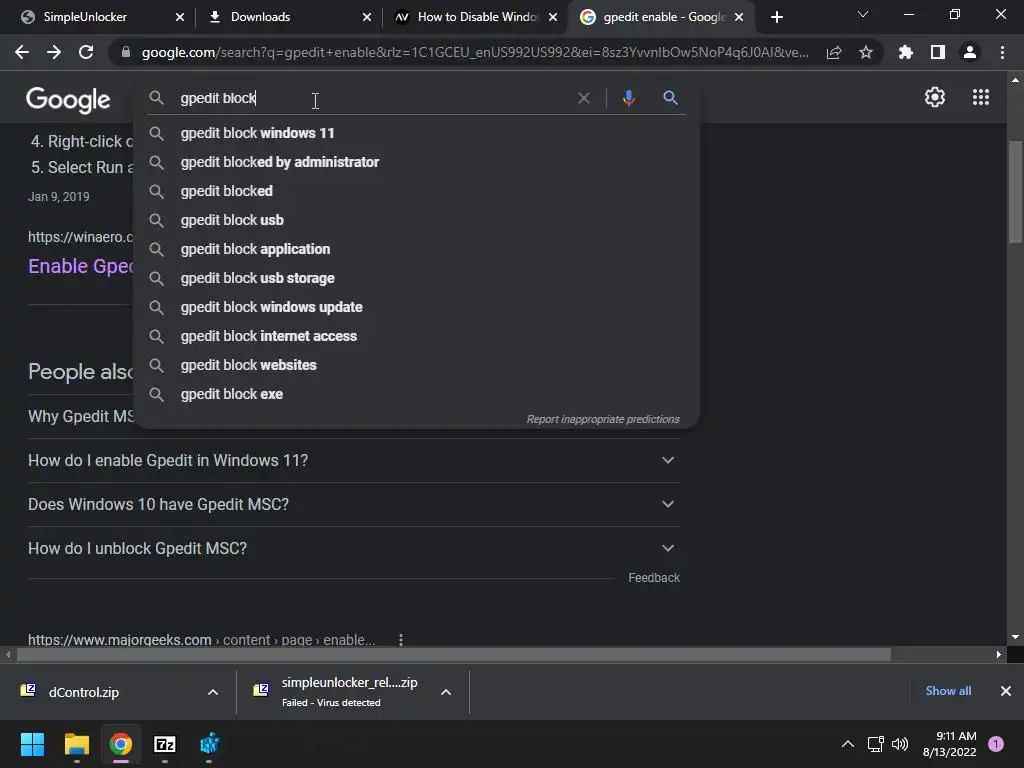Screen dimensions: 1024x768
Task: Open the Chrome profile avatar menu
Action: (970, 52)
